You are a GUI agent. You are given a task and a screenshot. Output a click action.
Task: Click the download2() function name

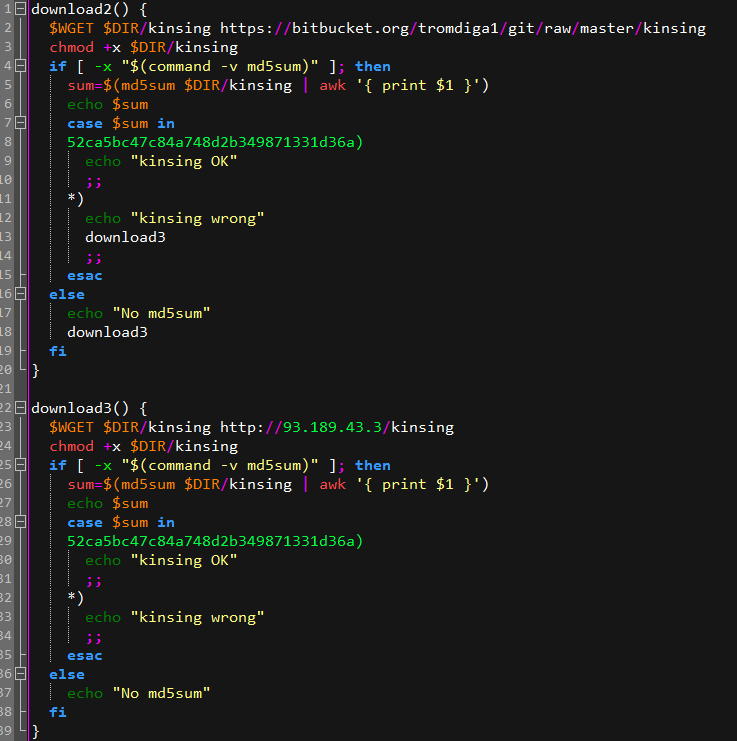point(80,9)
